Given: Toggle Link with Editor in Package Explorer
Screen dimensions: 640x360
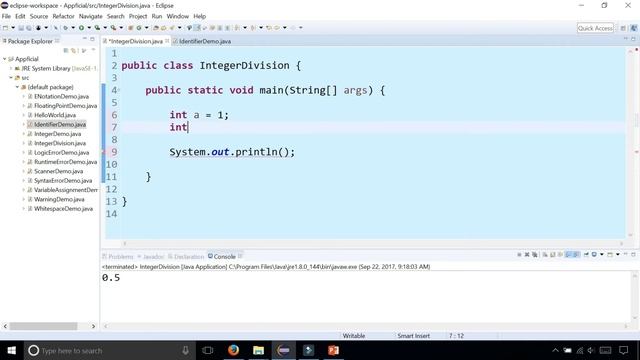Looking at the screenshot, I should coord(74,51).
